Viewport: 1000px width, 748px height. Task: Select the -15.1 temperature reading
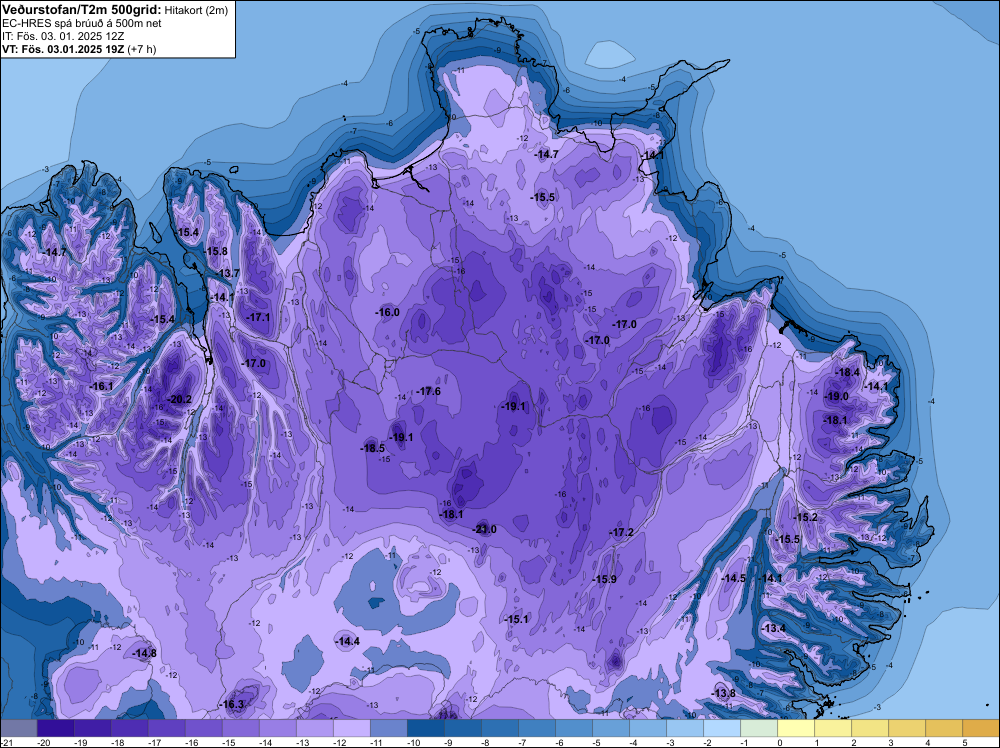[516, 619]
